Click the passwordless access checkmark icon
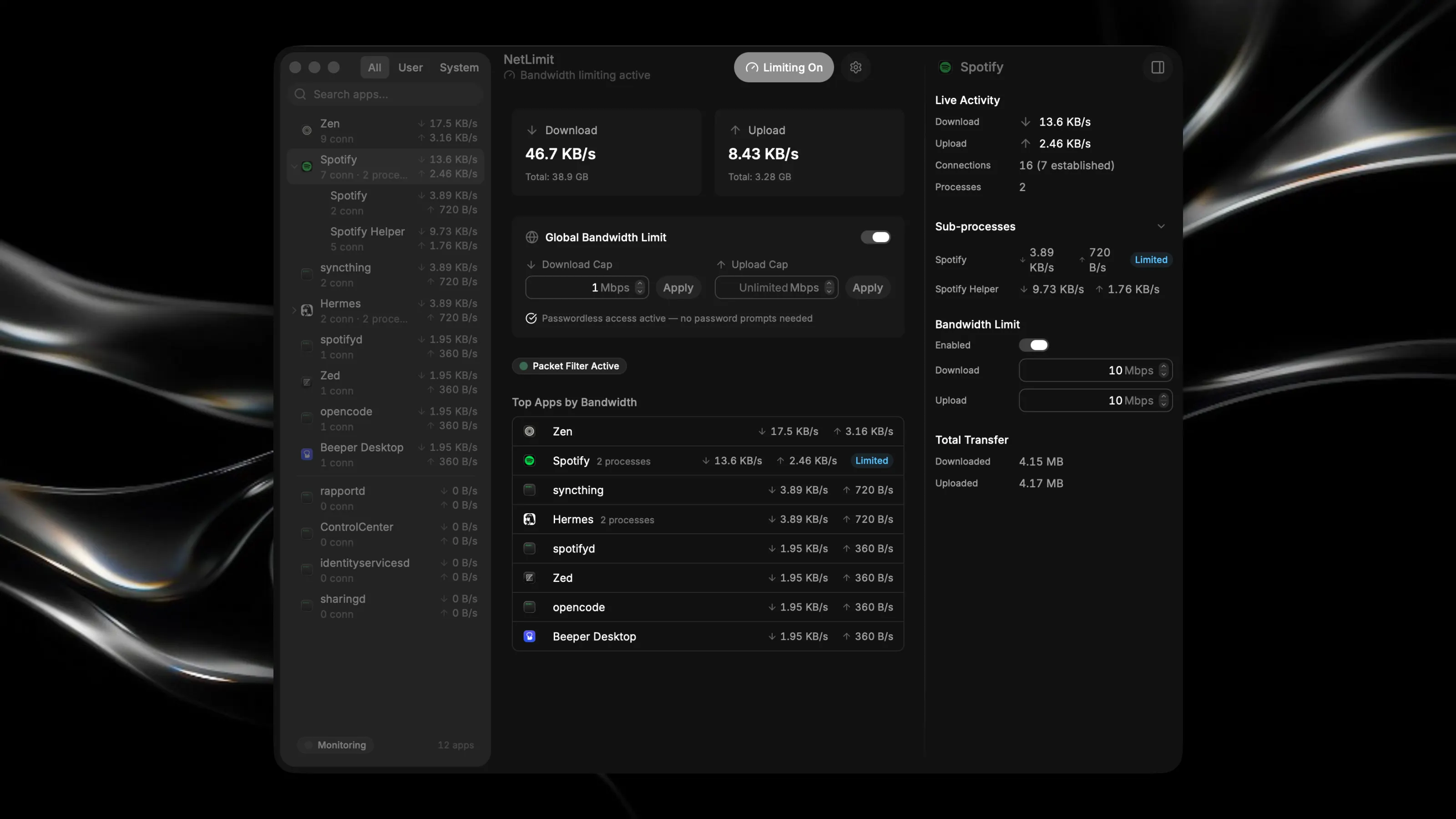This screenshot has width=1456, height=819. coord(531,318)
